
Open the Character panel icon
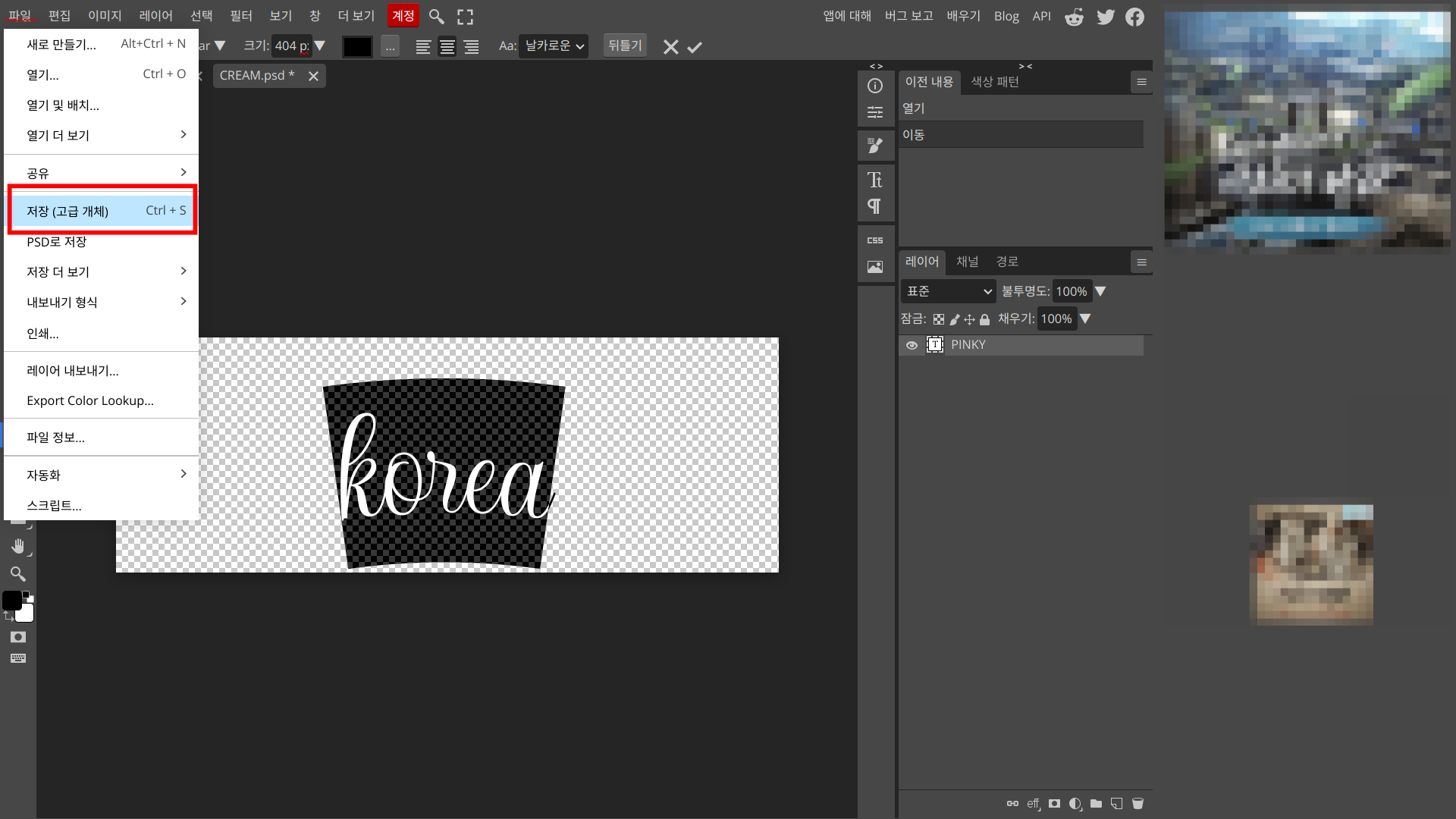point(875,180)
